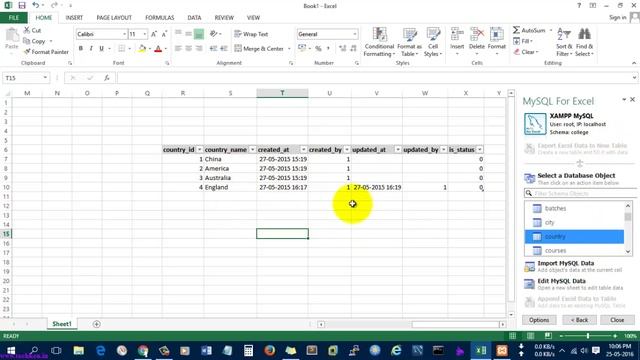This screenshot has height=360, width=640.
Task: Select the cell containing Australia
Action: (x=230, y=178)
